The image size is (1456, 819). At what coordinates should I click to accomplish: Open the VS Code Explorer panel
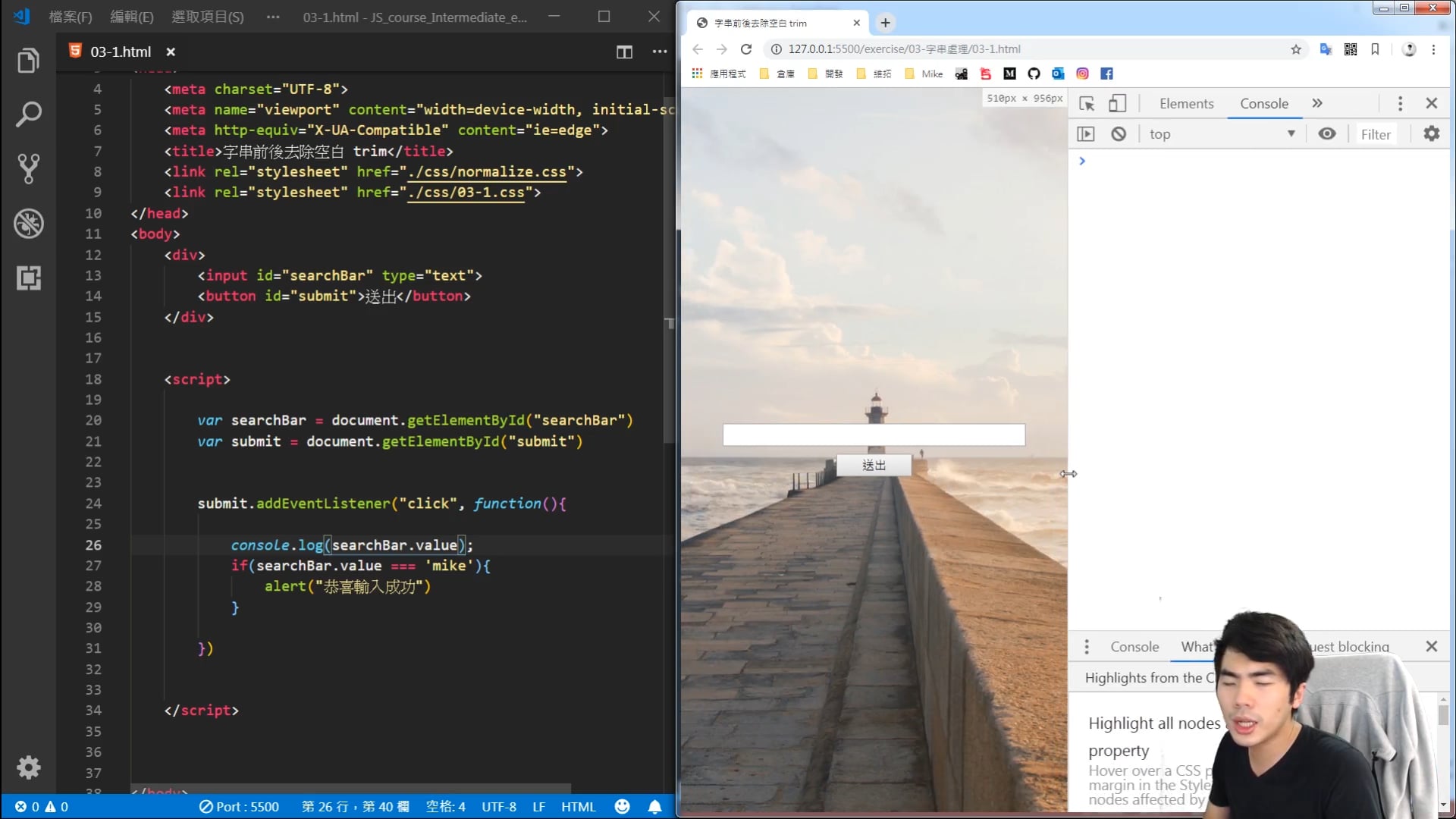[28, 61]
